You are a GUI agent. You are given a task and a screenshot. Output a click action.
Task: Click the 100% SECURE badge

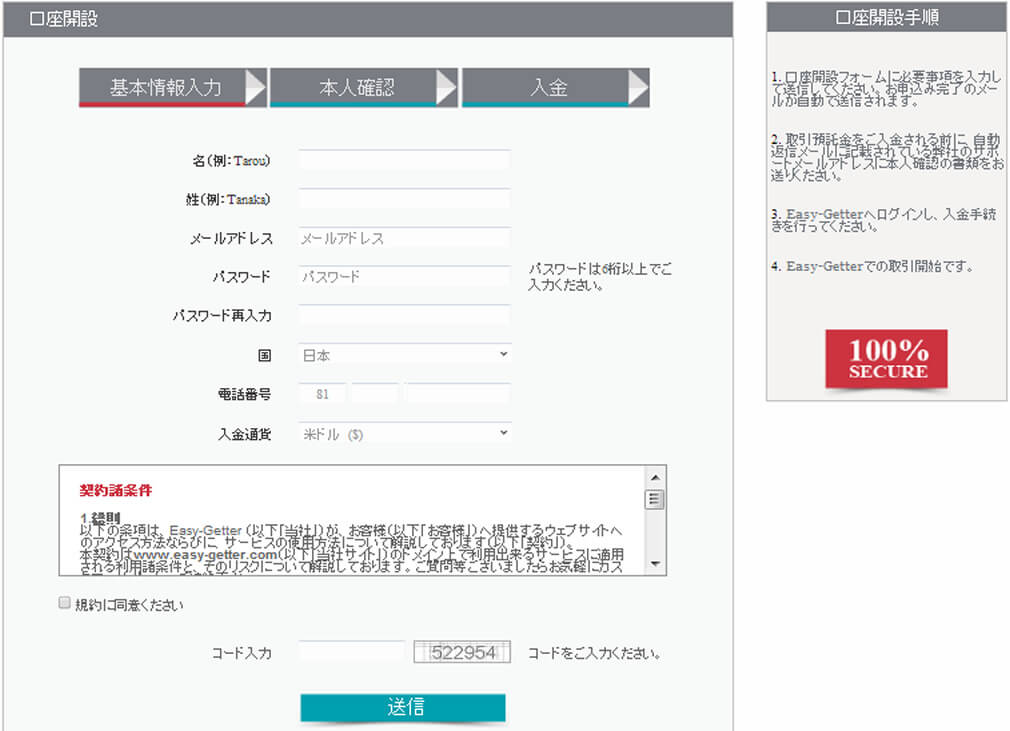886,359
